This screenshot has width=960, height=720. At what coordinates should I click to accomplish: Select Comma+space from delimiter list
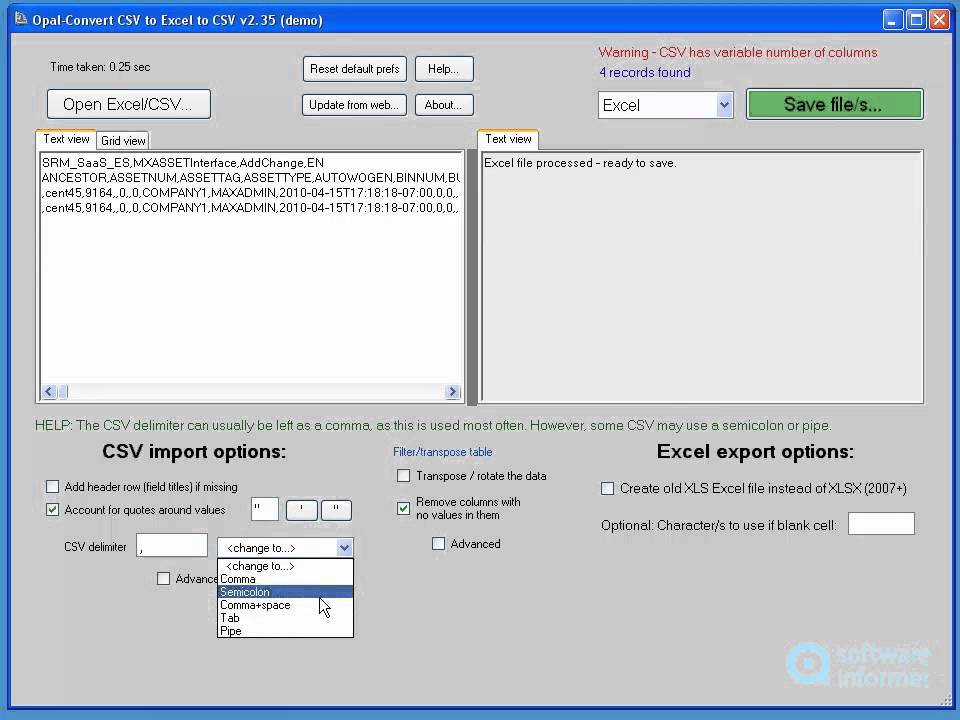coord(285,605)
